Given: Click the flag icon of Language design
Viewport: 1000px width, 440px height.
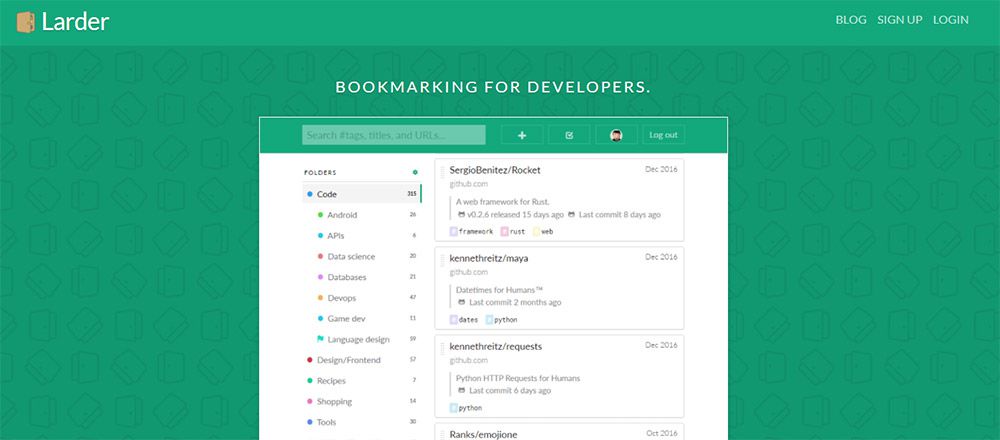Looking at the screenshot, I should coord(320,339).
